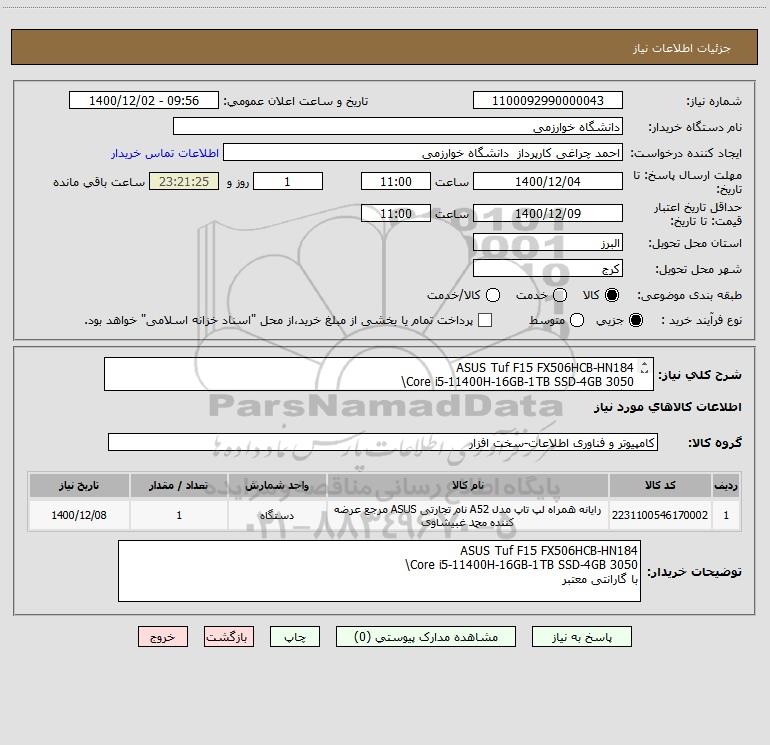Click the تعداد / مقدار column header
This screenshot has width=770, height=745.
coord(179,486)
